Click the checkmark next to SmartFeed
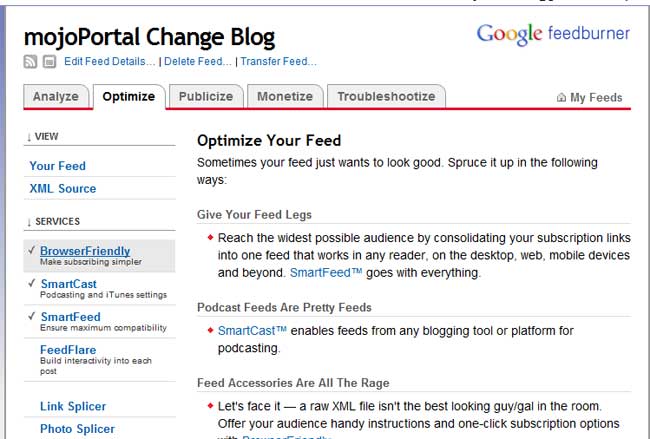The width and height of the screenshot is (650, 439). point(32,317)
